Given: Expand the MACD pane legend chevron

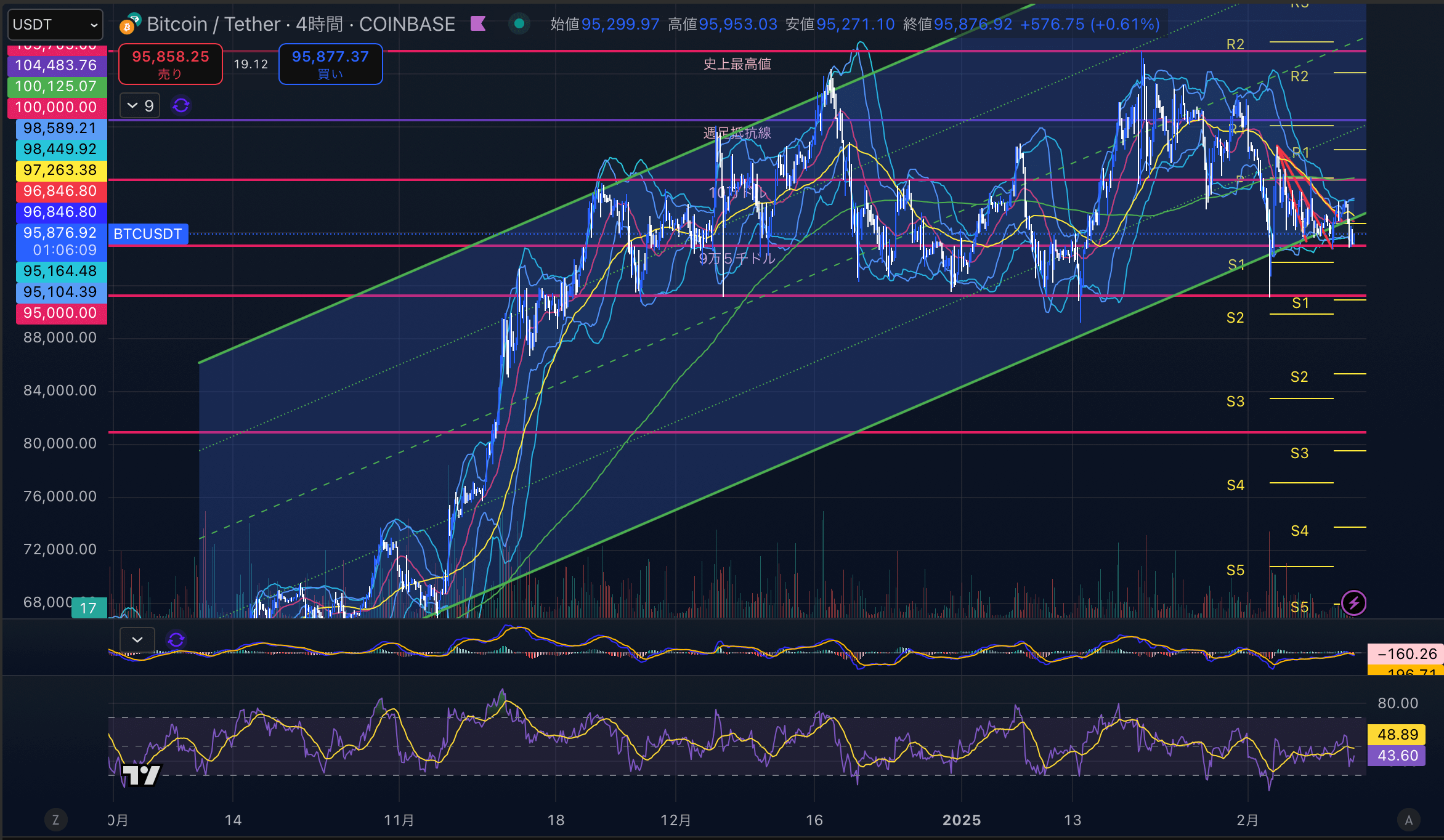Looking at the screenshot, I should click(x=137, y=640).
